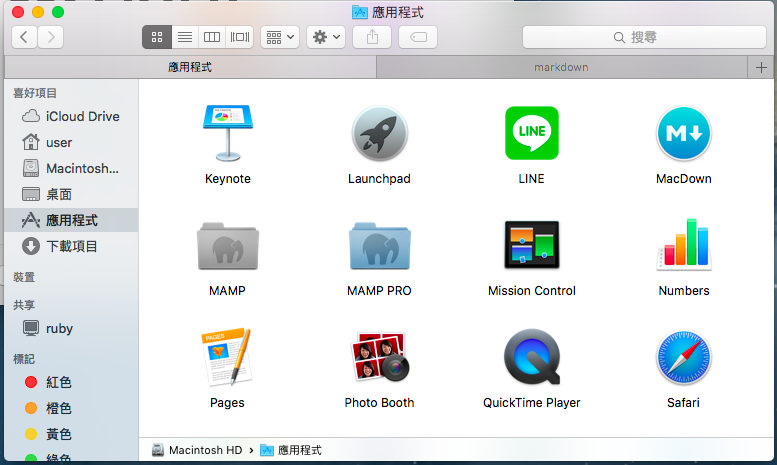
Task: Switch to the 應用程式 tab
Action: (x=190, y=67)
